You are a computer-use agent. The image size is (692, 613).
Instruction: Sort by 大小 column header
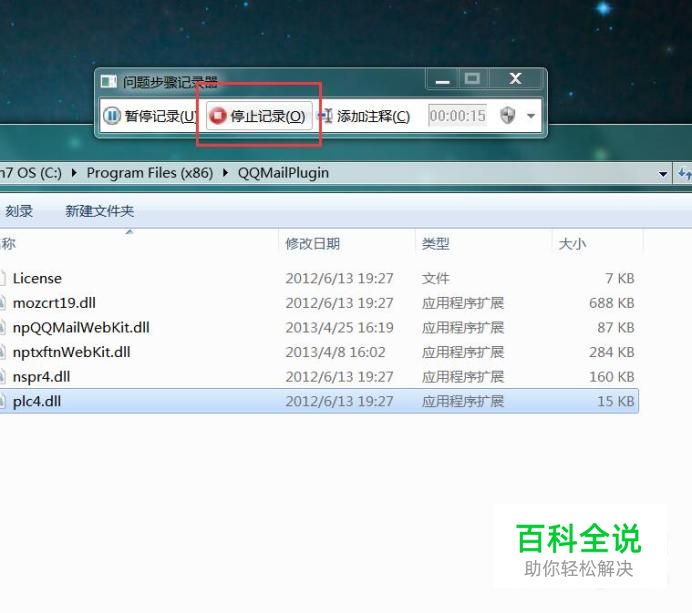pos(572,244)
